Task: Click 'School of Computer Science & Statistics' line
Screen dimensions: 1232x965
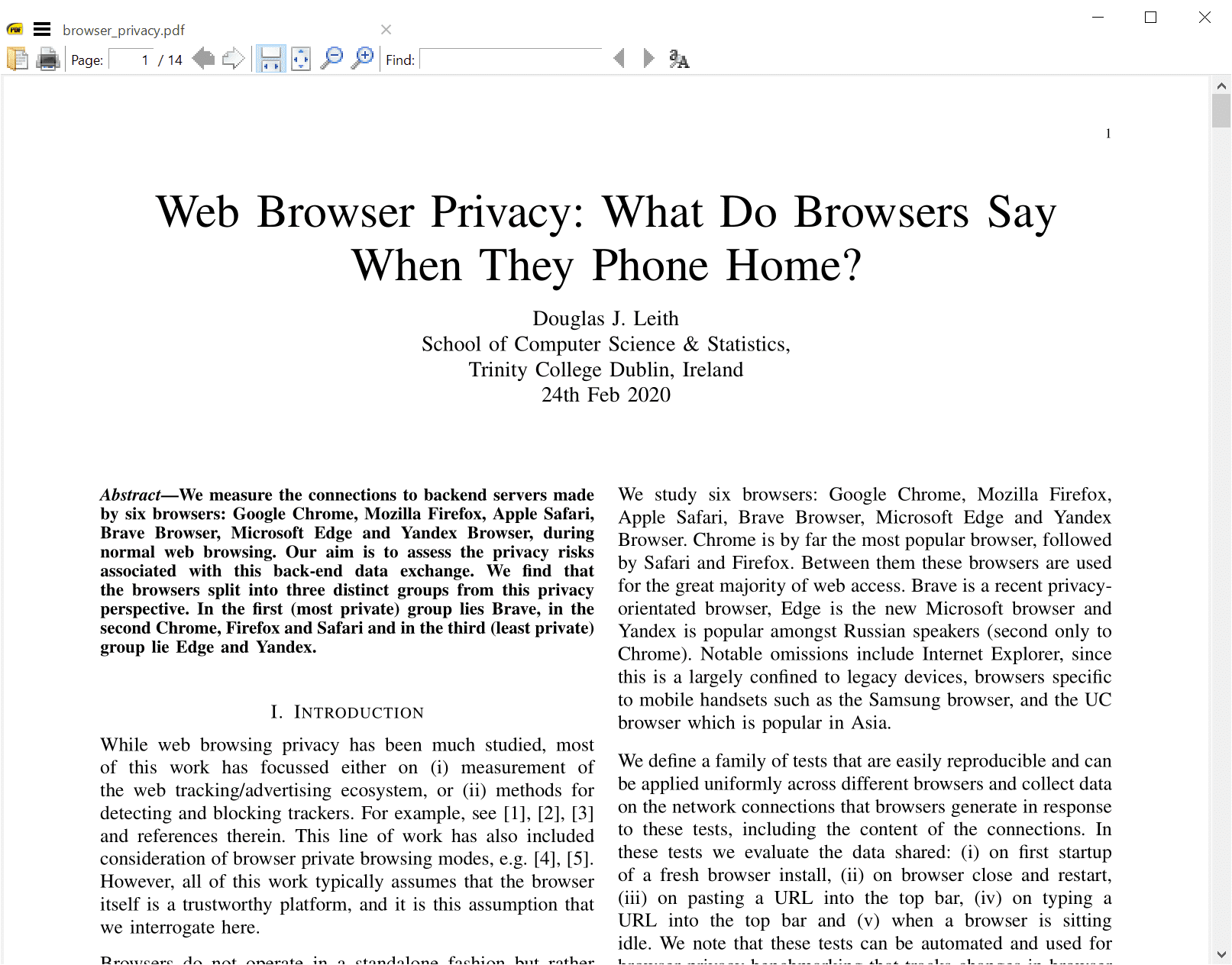Action: (606, 344)
